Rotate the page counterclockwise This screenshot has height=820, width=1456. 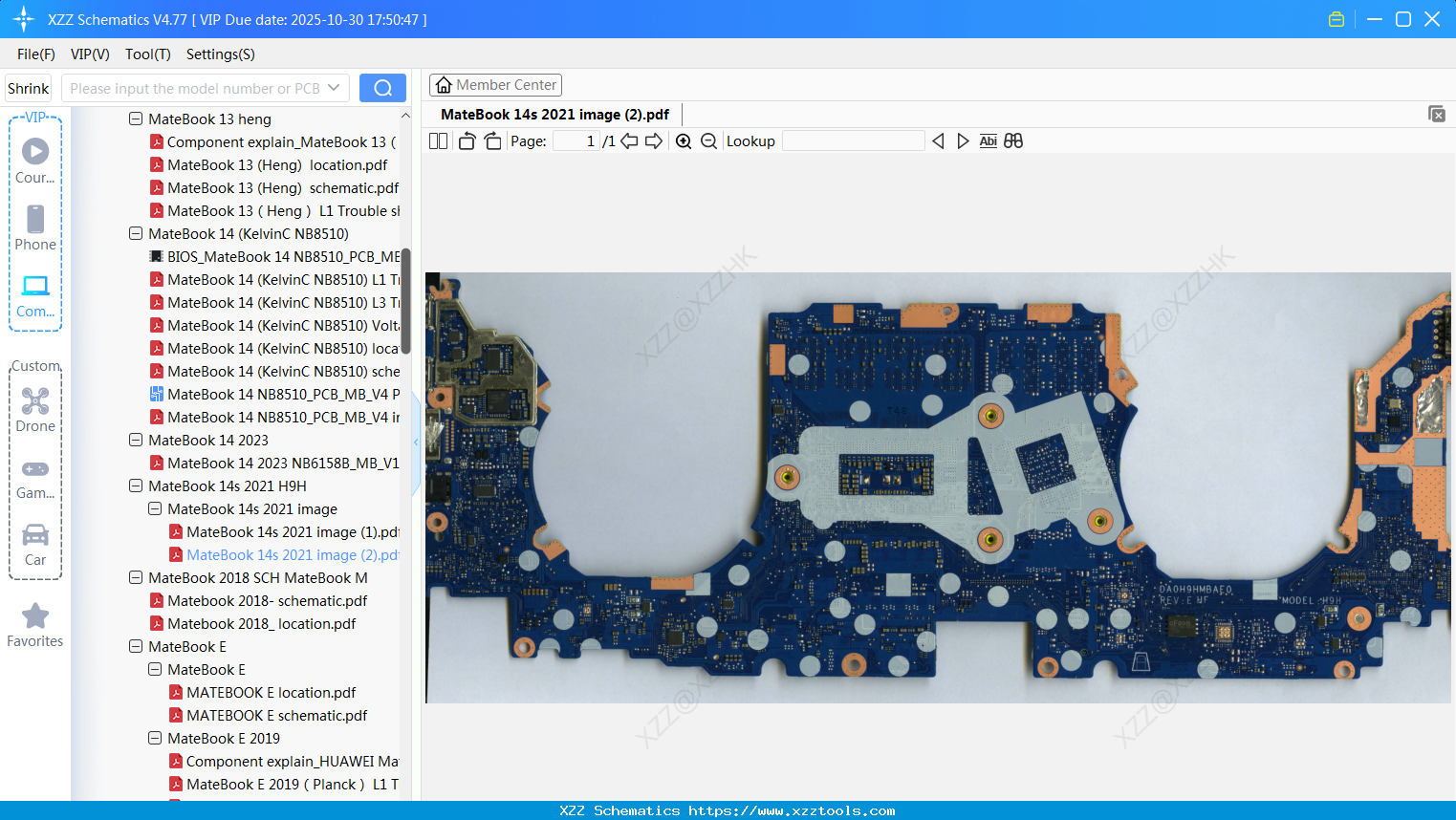click(467, 141)
